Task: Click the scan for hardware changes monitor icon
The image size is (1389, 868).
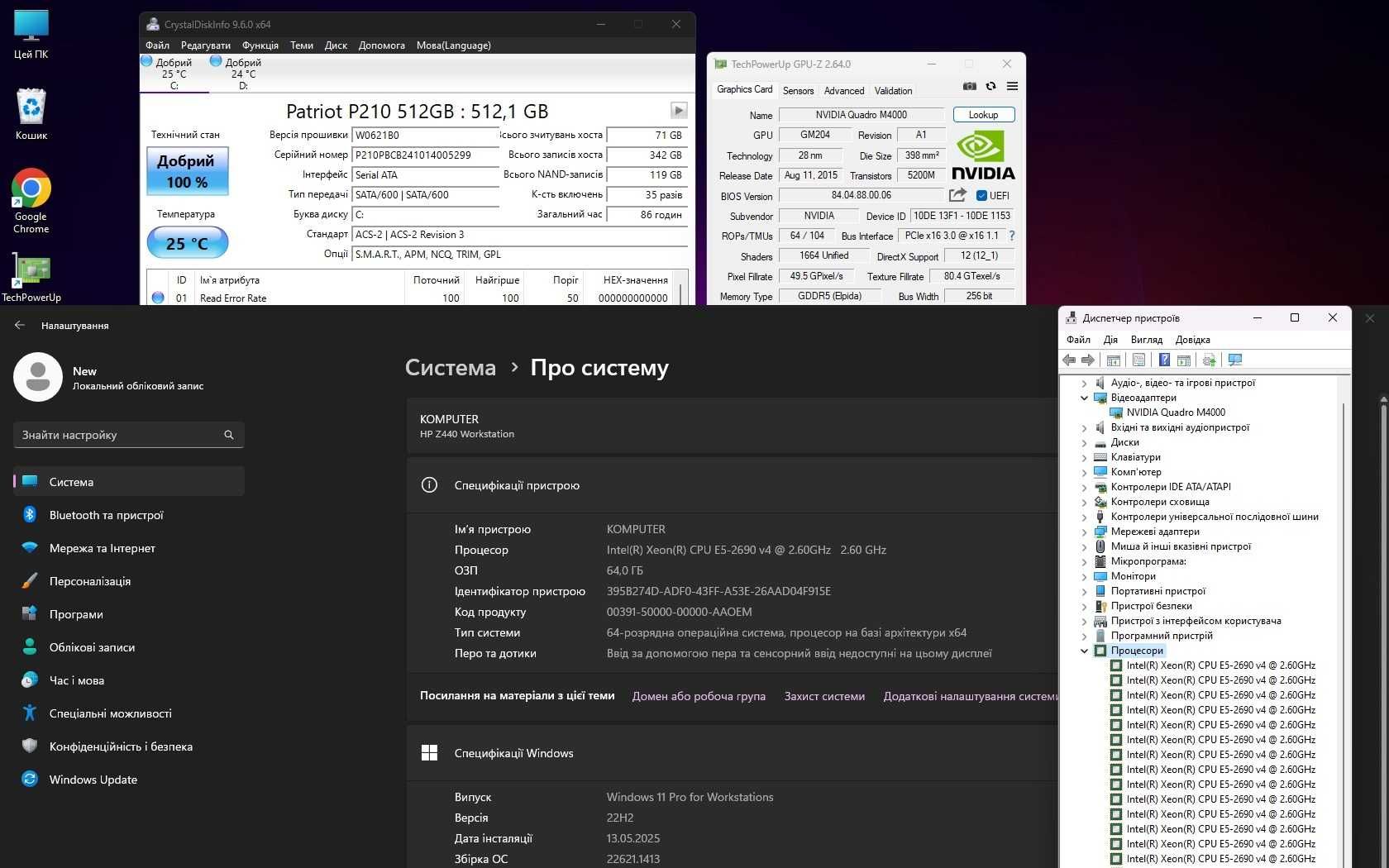Action: pyautogui.click(x=1235, y=360)
